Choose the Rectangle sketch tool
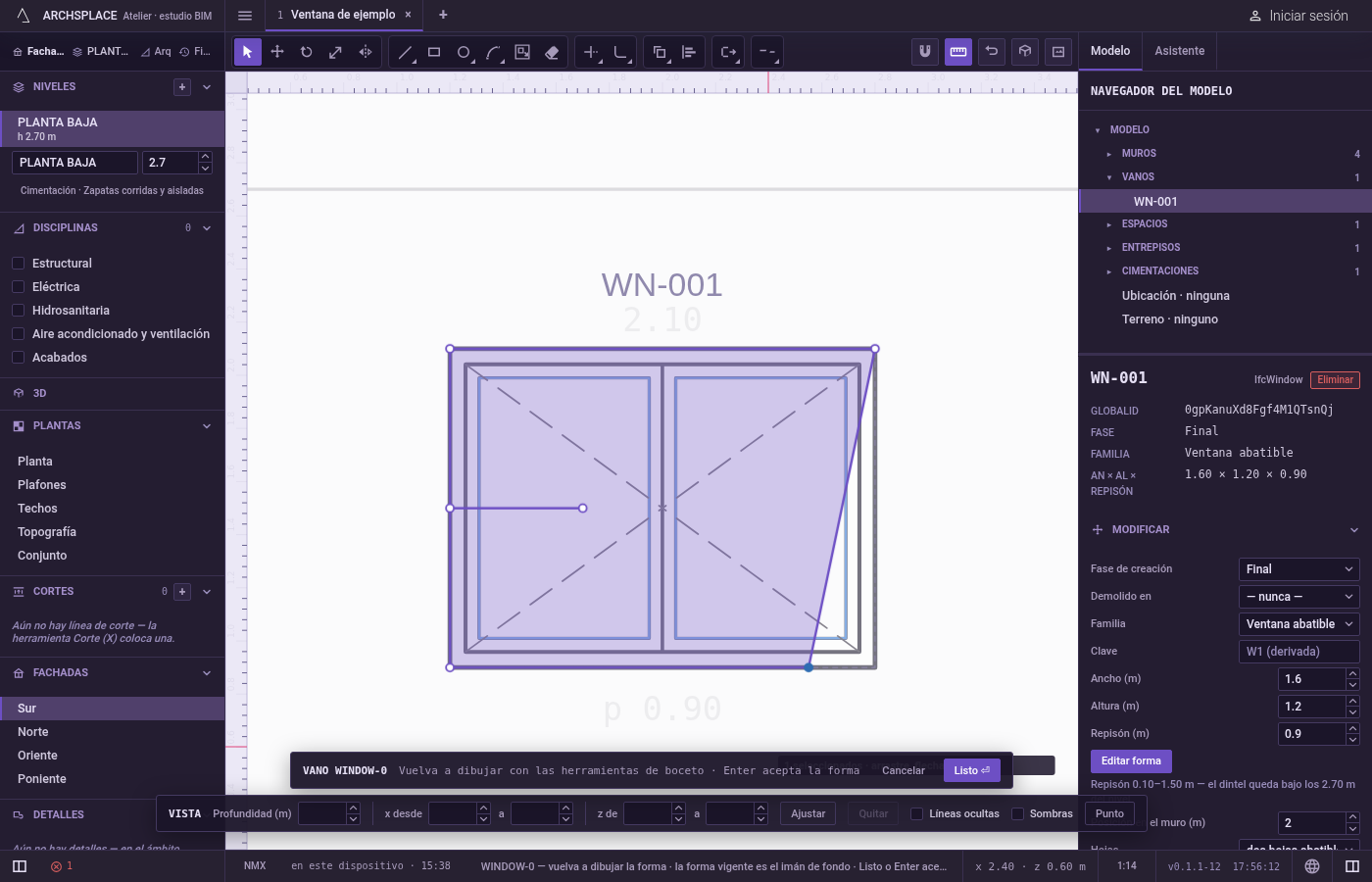Viewport: 1372px width, 882px height. (434, 52)
